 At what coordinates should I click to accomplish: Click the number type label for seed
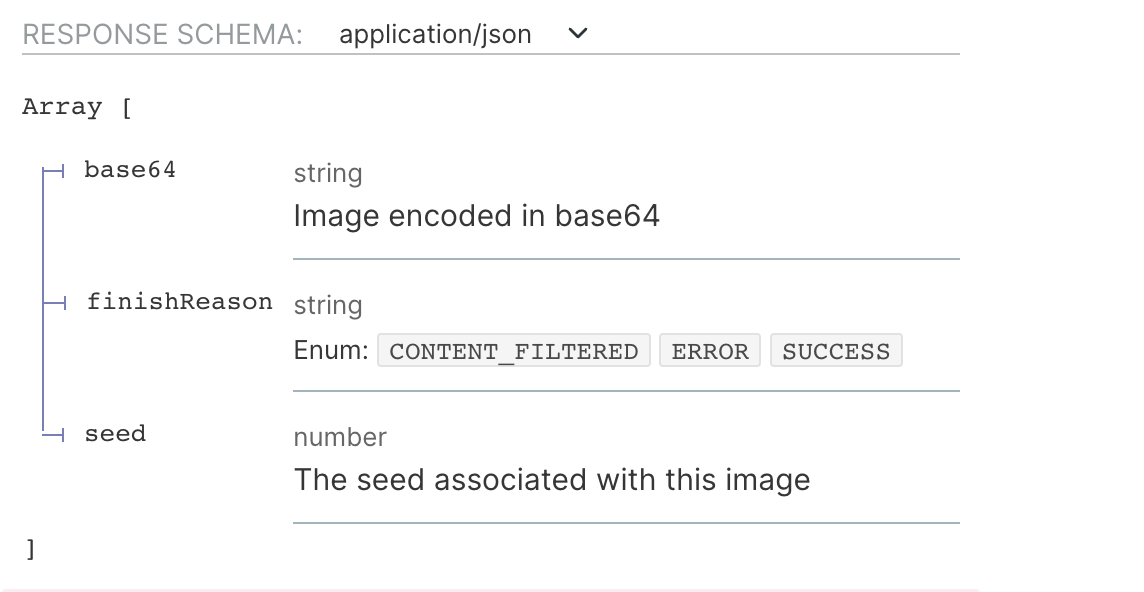point(340,437)
